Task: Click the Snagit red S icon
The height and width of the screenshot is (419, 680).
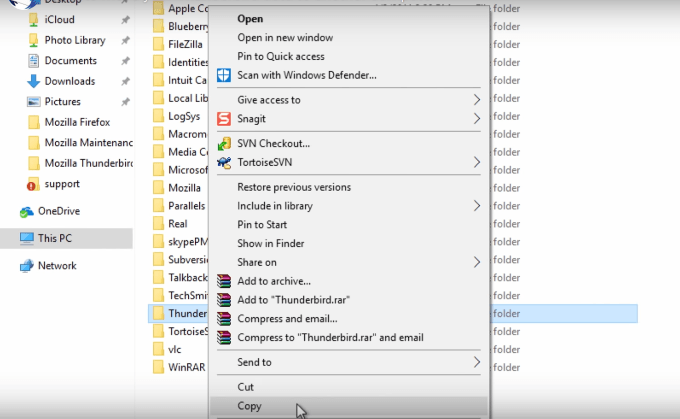Action: pyautogui.click(x=224, y=118)
